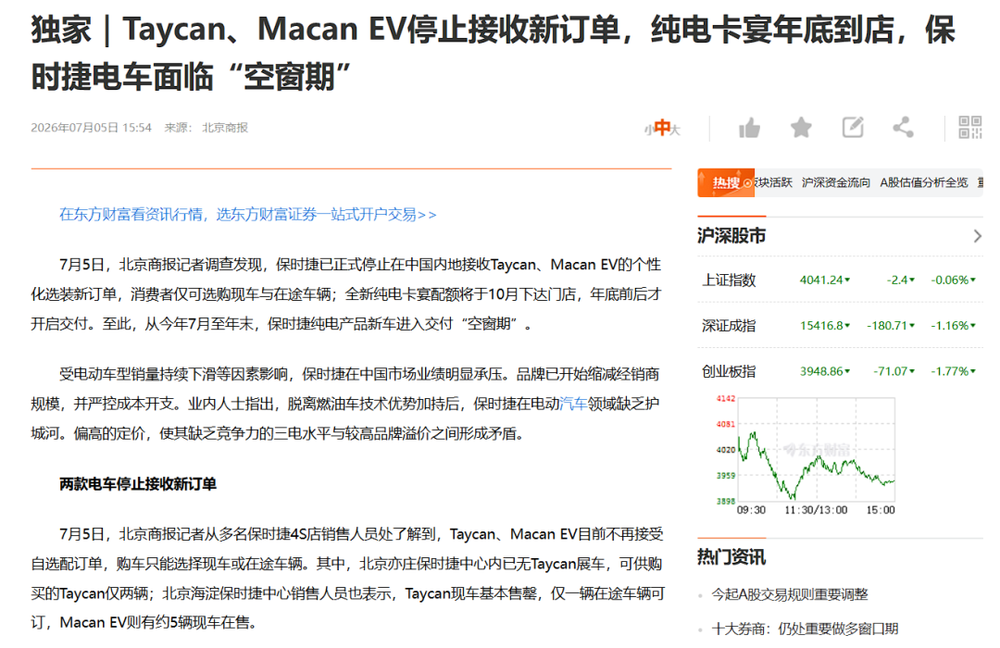
Task: Open comment via pencil-edit icon
Action: pos(853,128)
